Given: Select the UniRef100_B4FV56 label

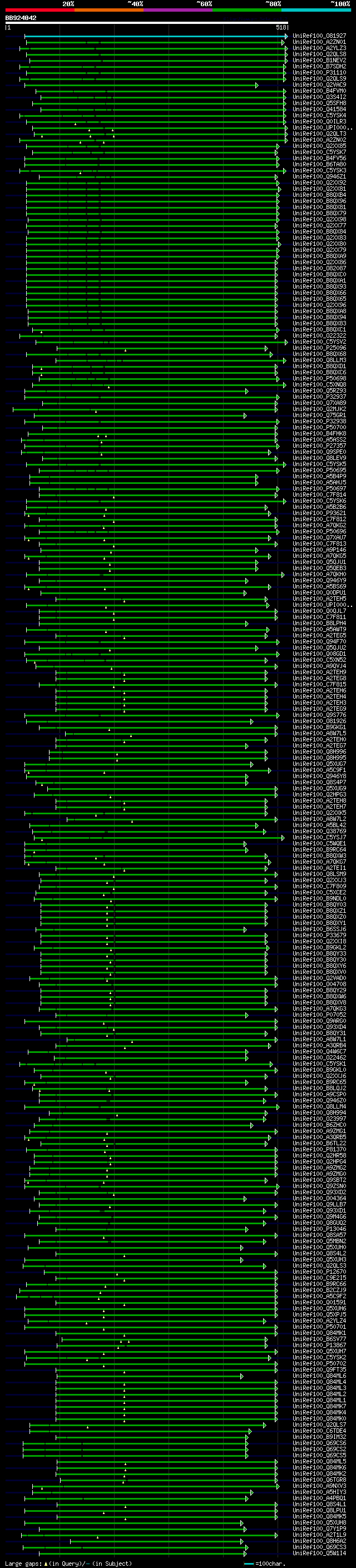Looking at the screenshot, I should (x=319, y=159).
